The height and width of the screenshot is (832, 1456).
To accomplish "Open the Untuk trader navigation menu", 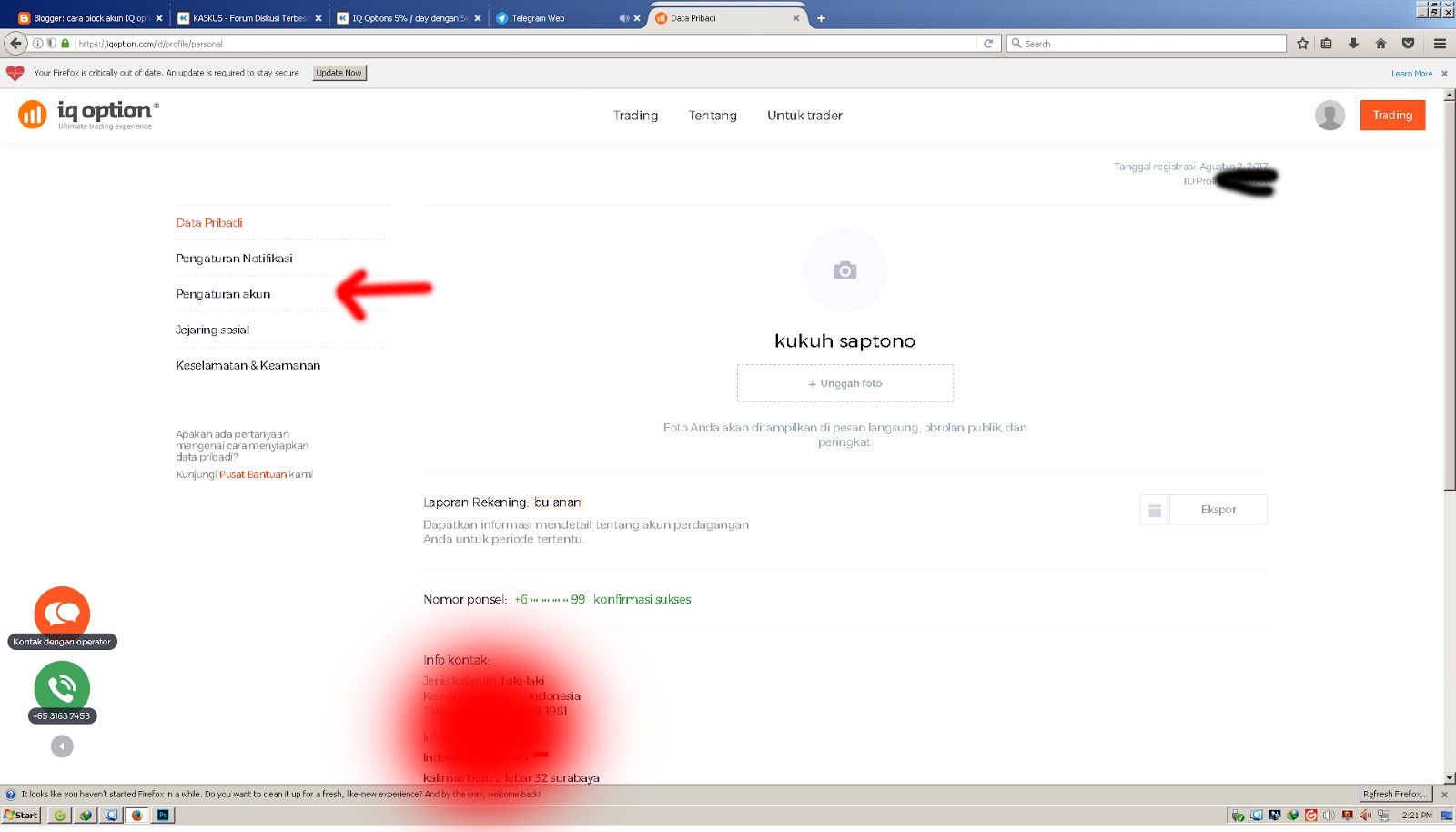I will point(804,116).
